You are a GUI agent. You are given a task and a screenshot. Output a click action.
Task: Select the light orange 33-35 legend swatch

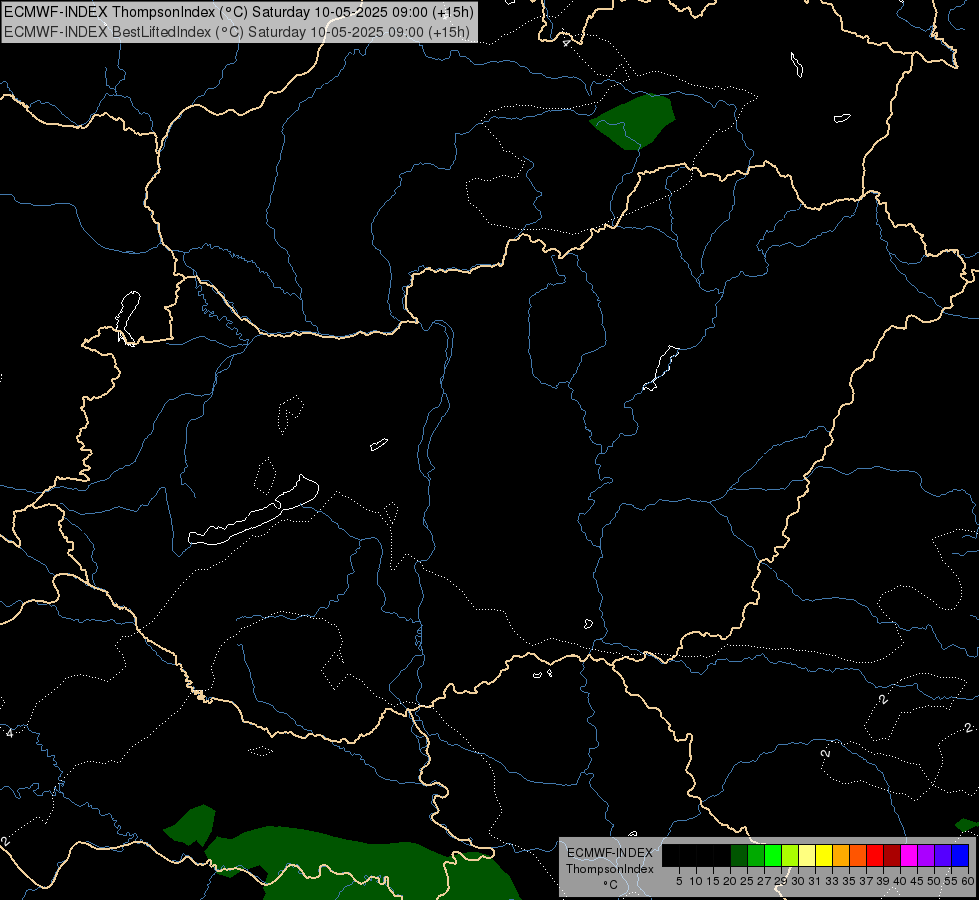(841, 855)
